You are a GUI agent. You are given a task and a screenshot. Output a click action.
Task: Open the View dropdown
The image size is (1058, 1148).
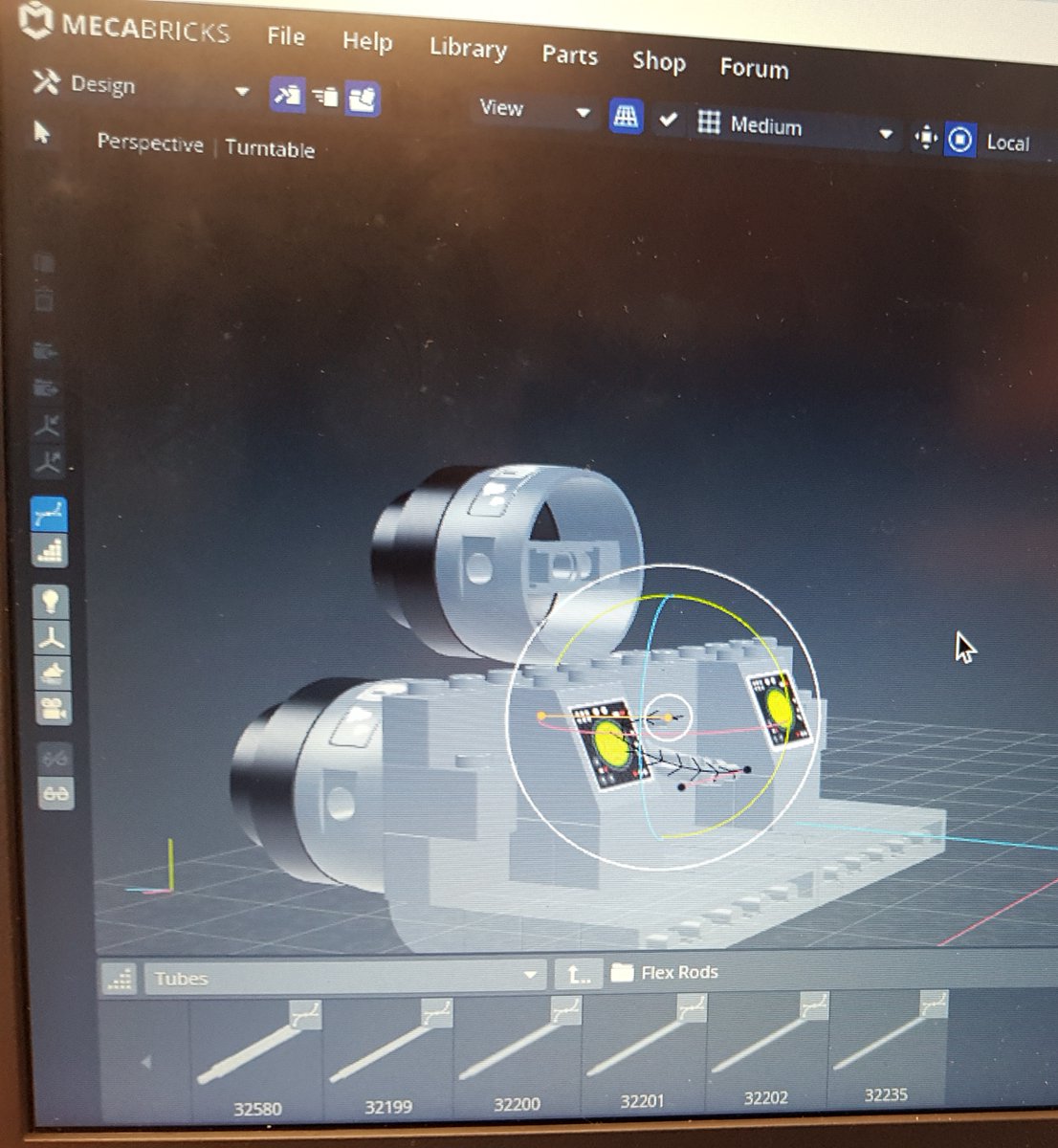coord(535,110)
